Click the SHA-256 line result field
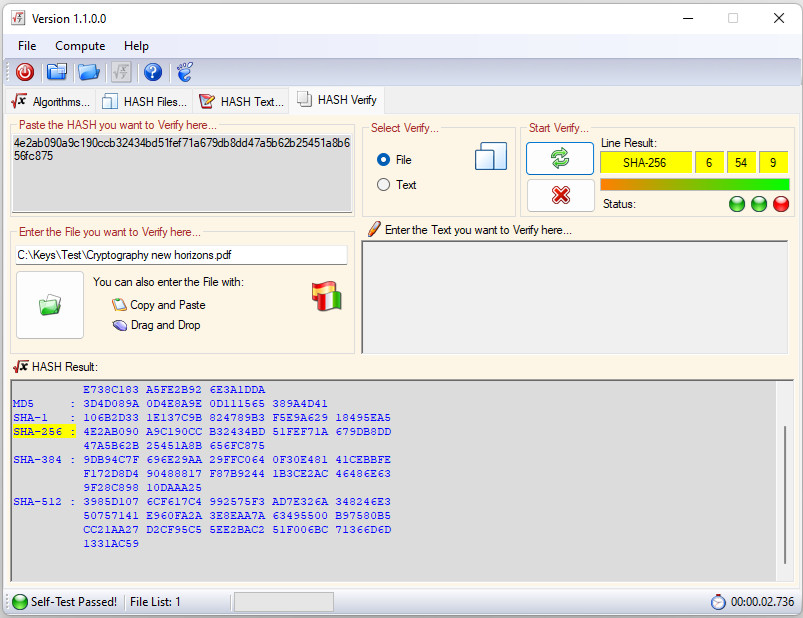Viewport: 803px width, 618px height. click(x=646, y=163)
